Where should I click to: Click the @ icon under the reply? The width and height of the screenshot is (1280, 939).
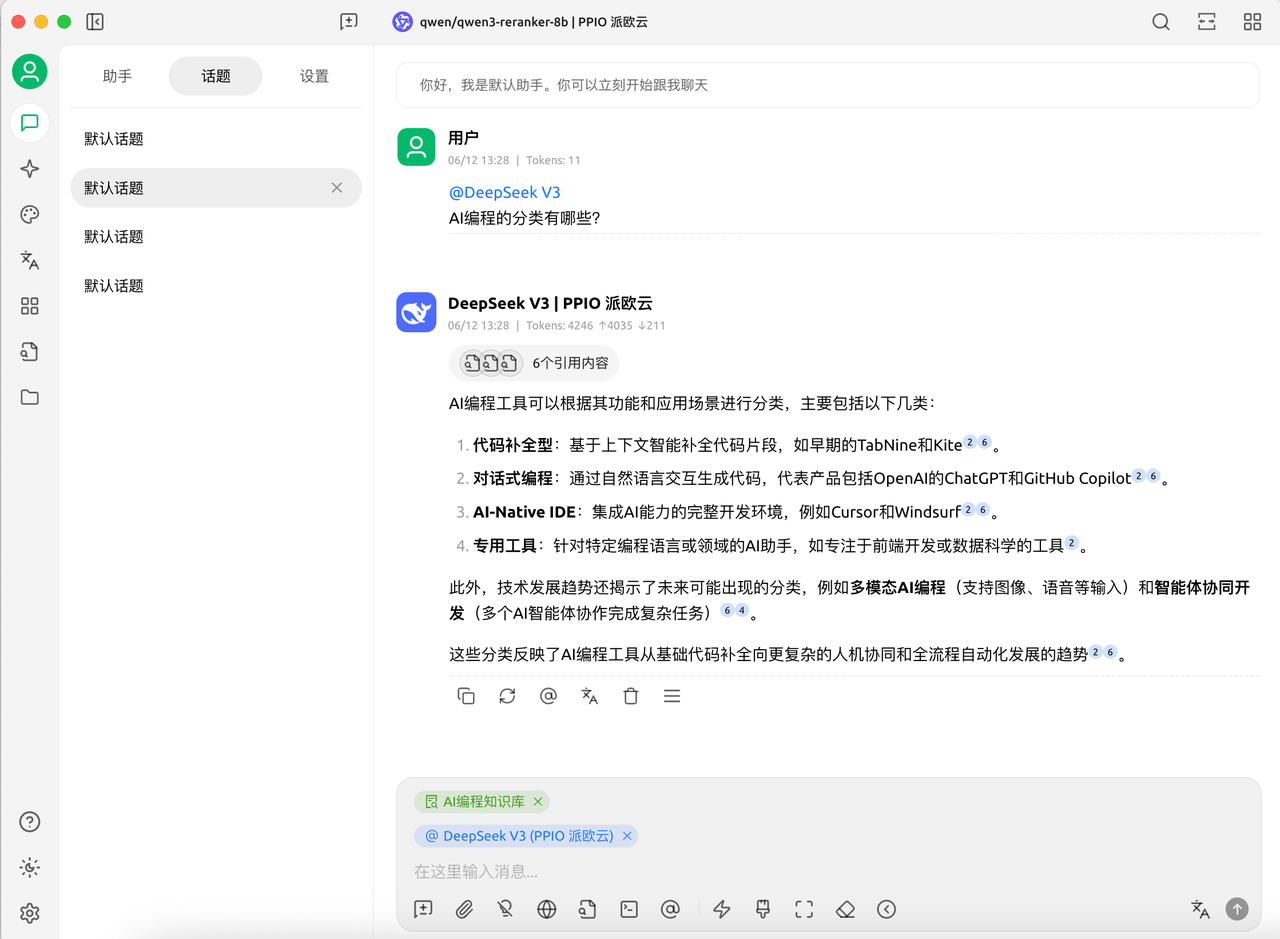pyautogui.click(x=548, y=696)
